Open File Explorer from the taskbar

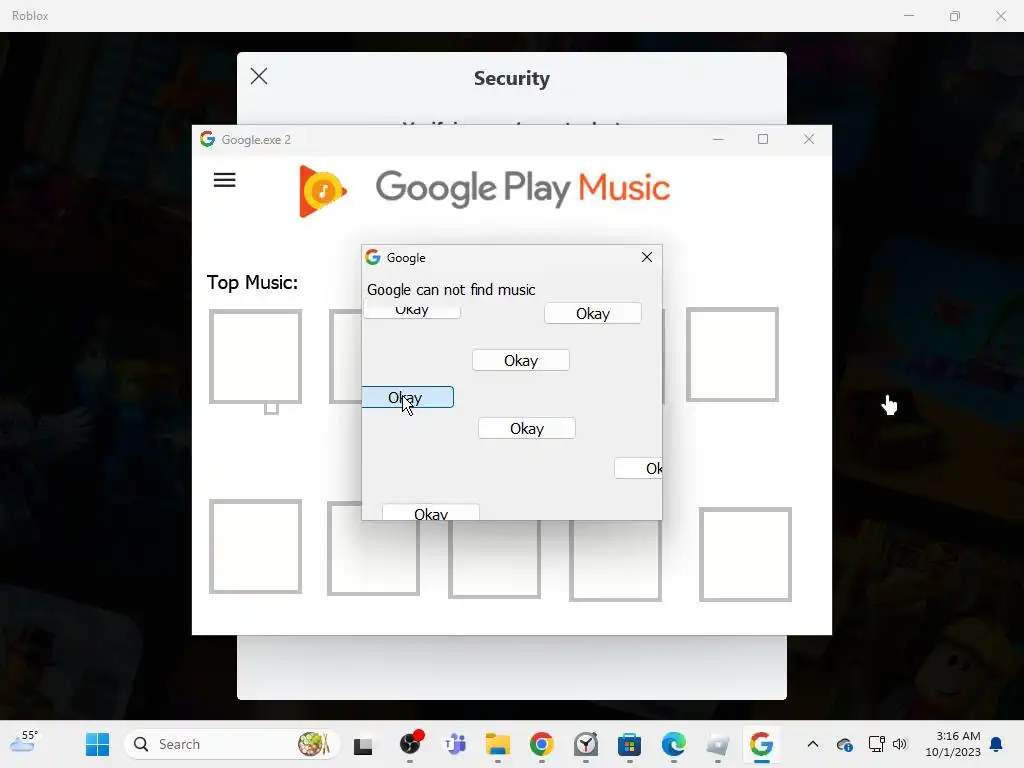pos(498,744)
